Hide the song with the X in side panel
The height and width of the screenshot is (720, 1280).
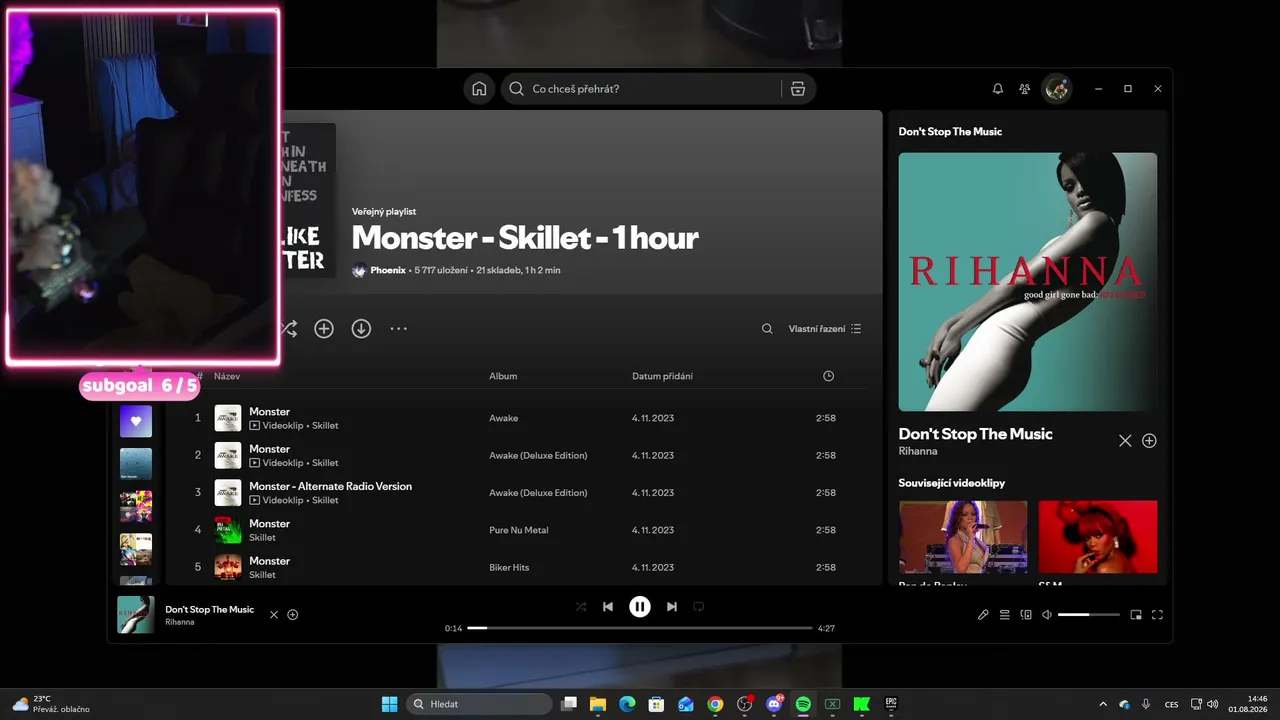[1125, 441]
